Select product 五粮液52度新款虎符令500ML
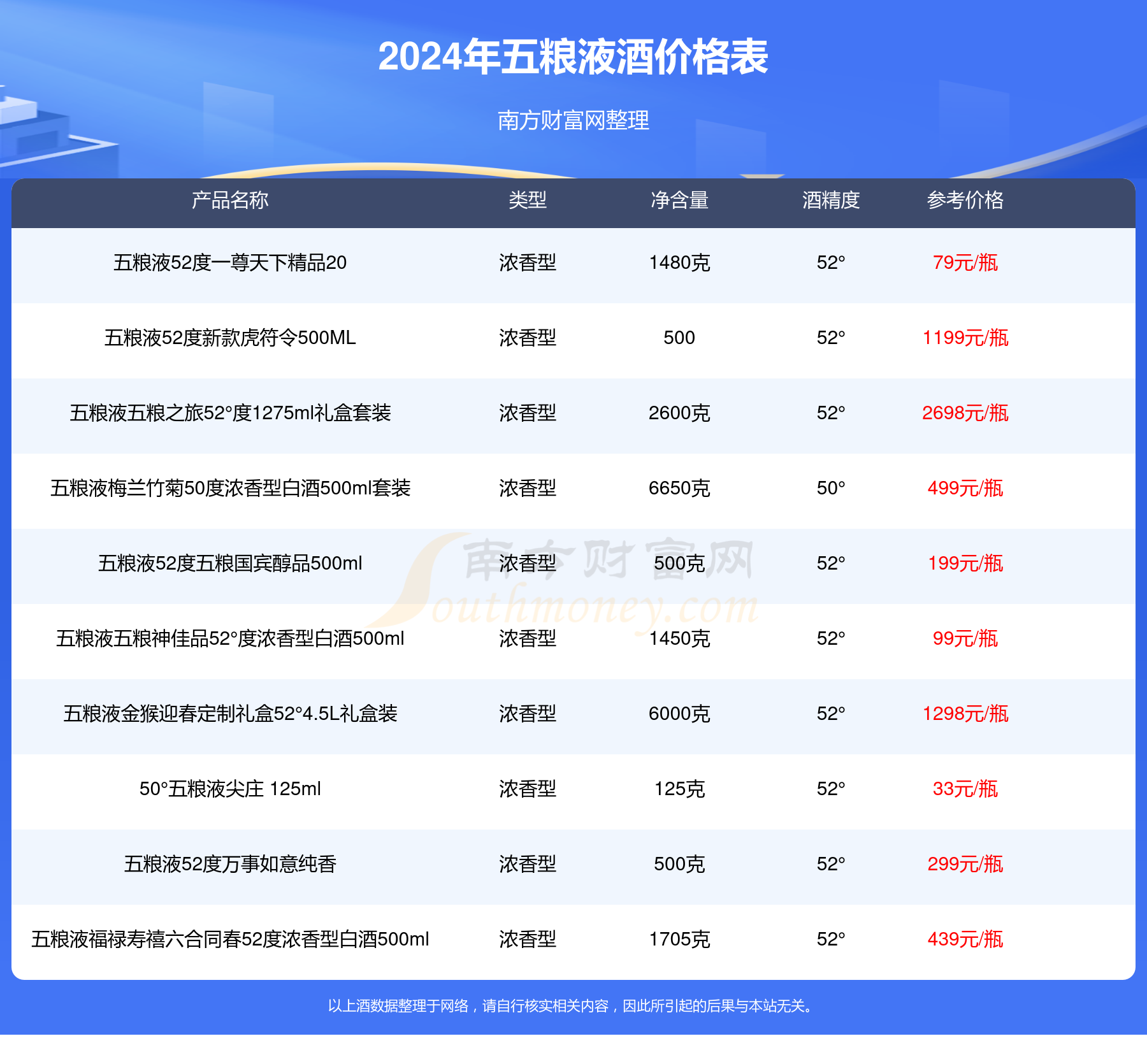 pos(230,338)
